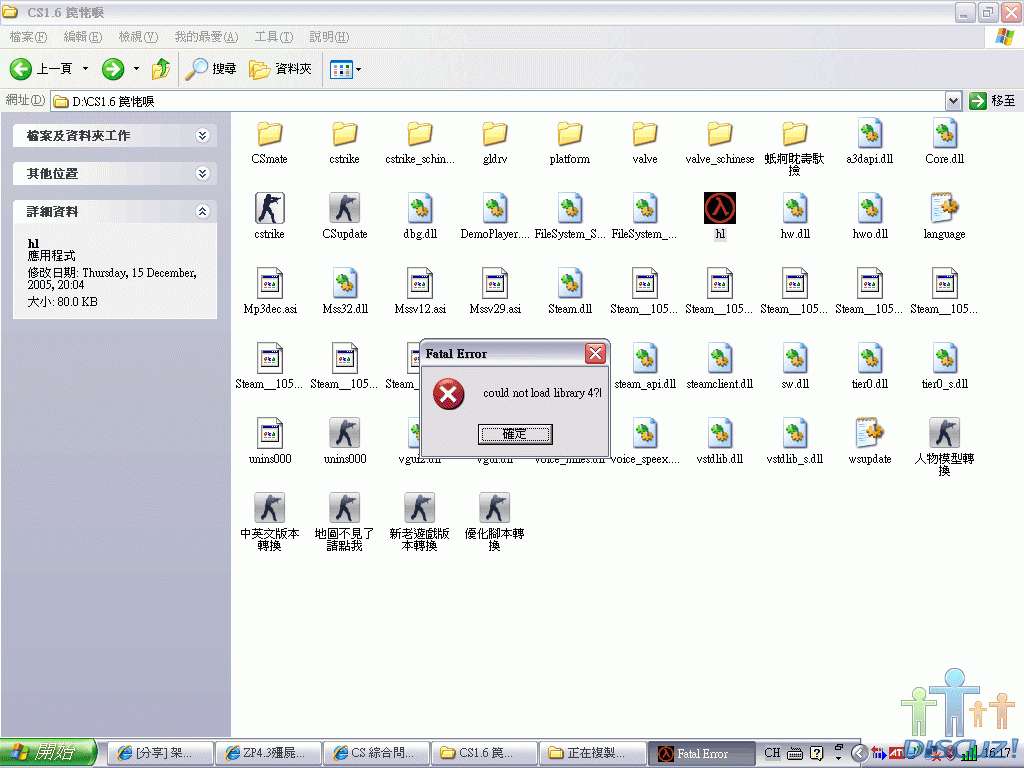Switch to [分享] IE taskbar window
Viewport: 1024px width, 768px height.
pyautogui.click(x=161, y=753)
